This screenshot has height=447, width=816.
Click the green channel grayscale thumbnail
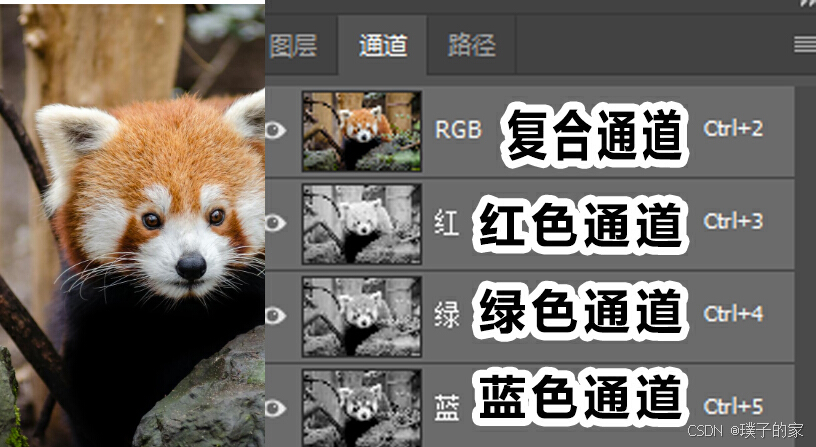pos(362,316)
